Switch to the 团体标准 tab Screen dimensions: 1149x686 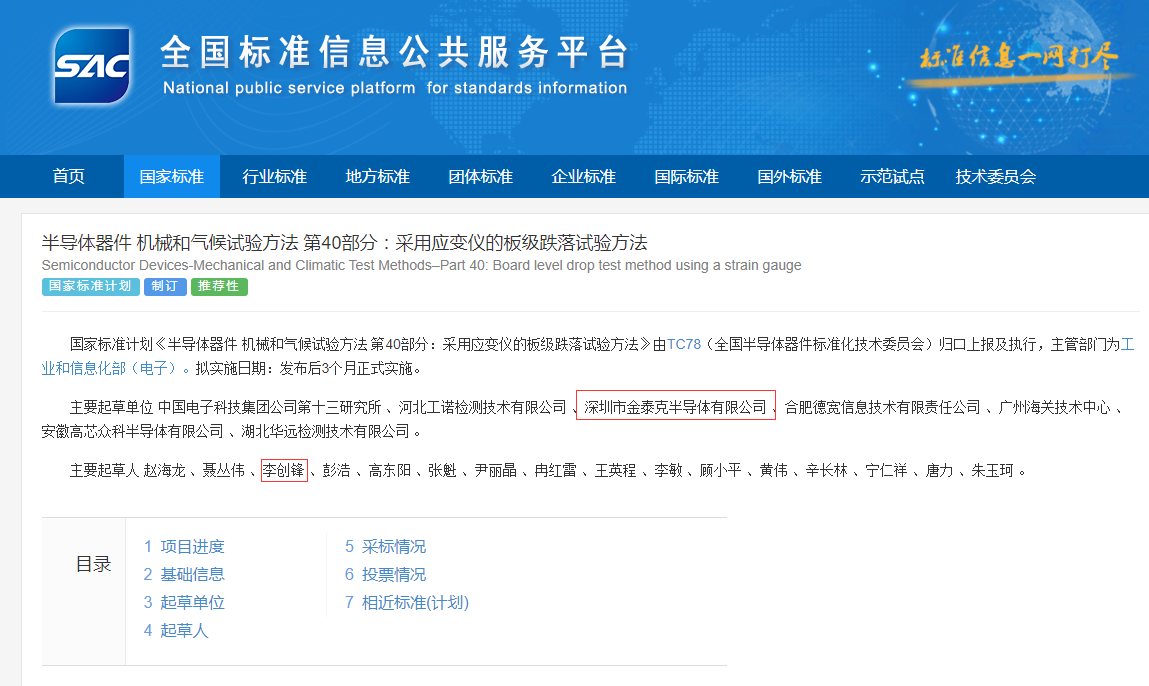(481, 177)
